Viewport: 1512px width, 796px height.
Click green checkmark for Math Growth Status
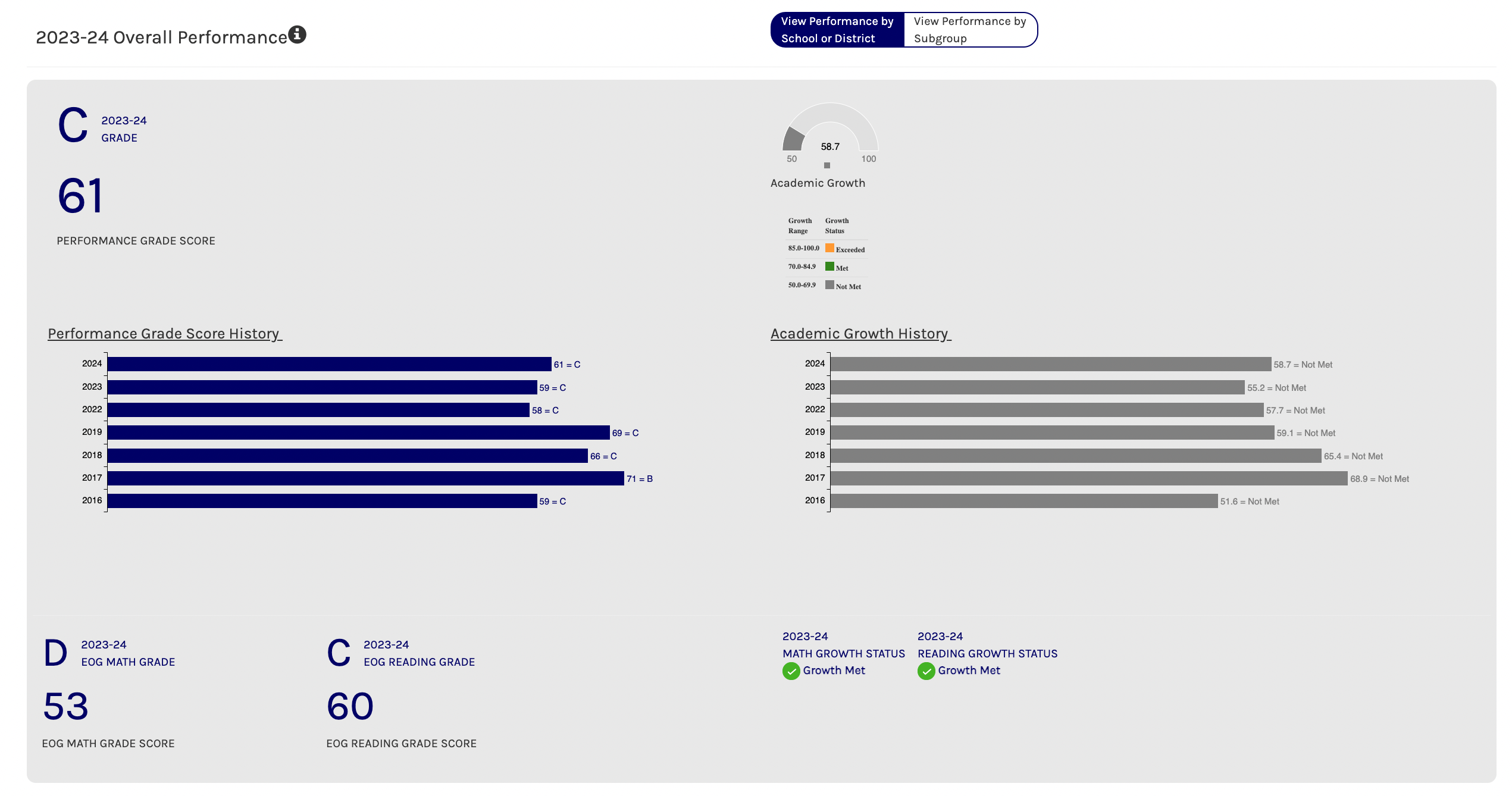pos(791,671)
